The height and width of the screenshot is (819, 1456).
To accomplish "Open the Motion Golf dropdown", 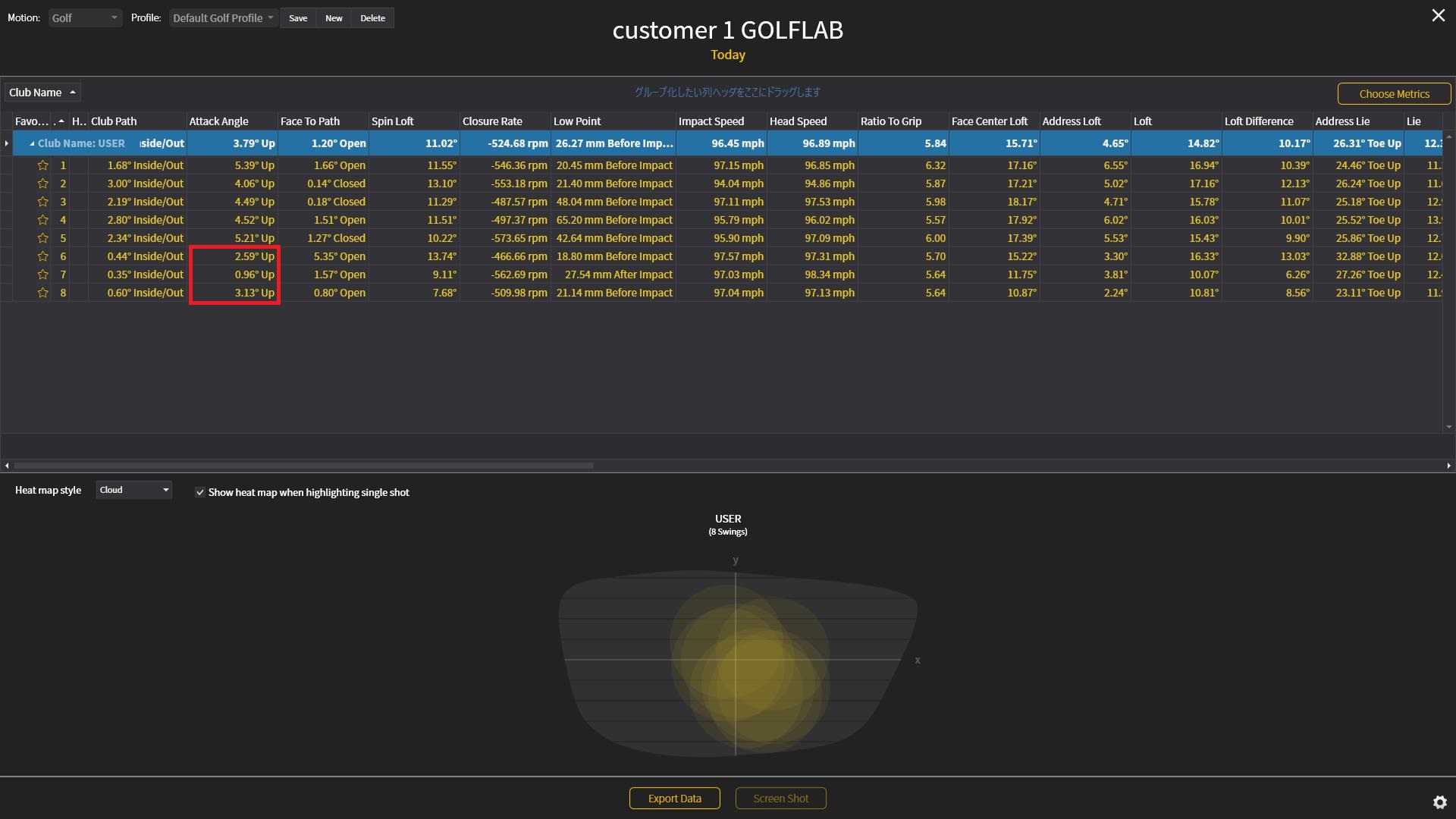I will coord(85,17).
